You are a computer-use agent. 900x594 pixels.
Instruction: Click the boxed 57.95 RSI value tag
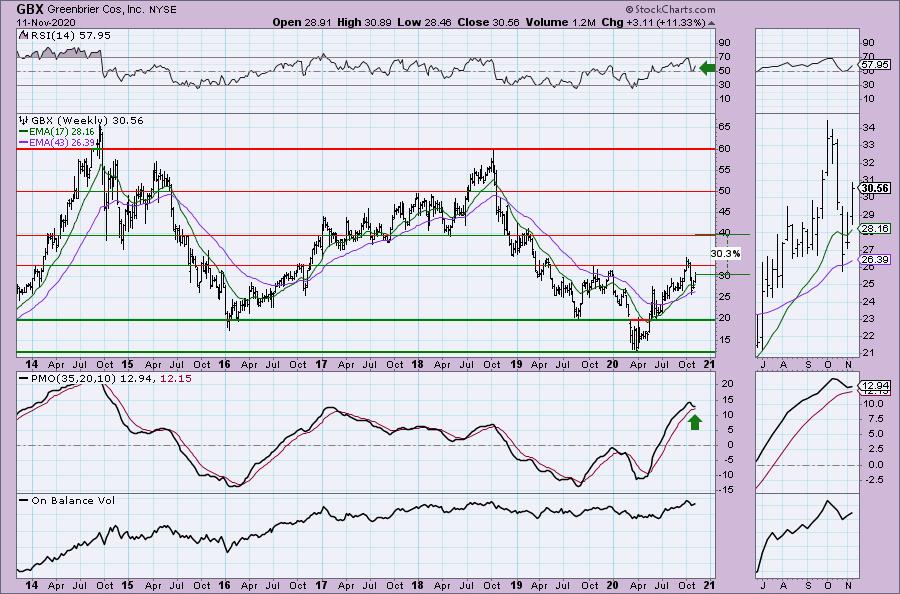(x=876, y=65)
